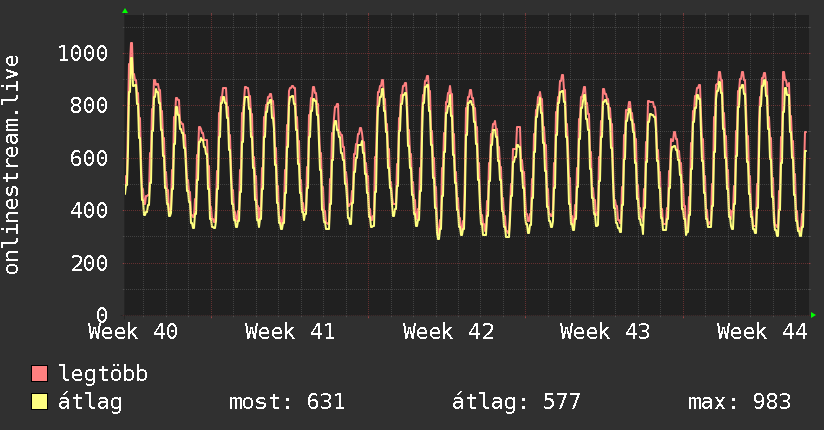The width and height of the screenshot is (824, 430).
Task: Click the 800 y-axis value
Action: pyautogui.click(x=89, y=106)
